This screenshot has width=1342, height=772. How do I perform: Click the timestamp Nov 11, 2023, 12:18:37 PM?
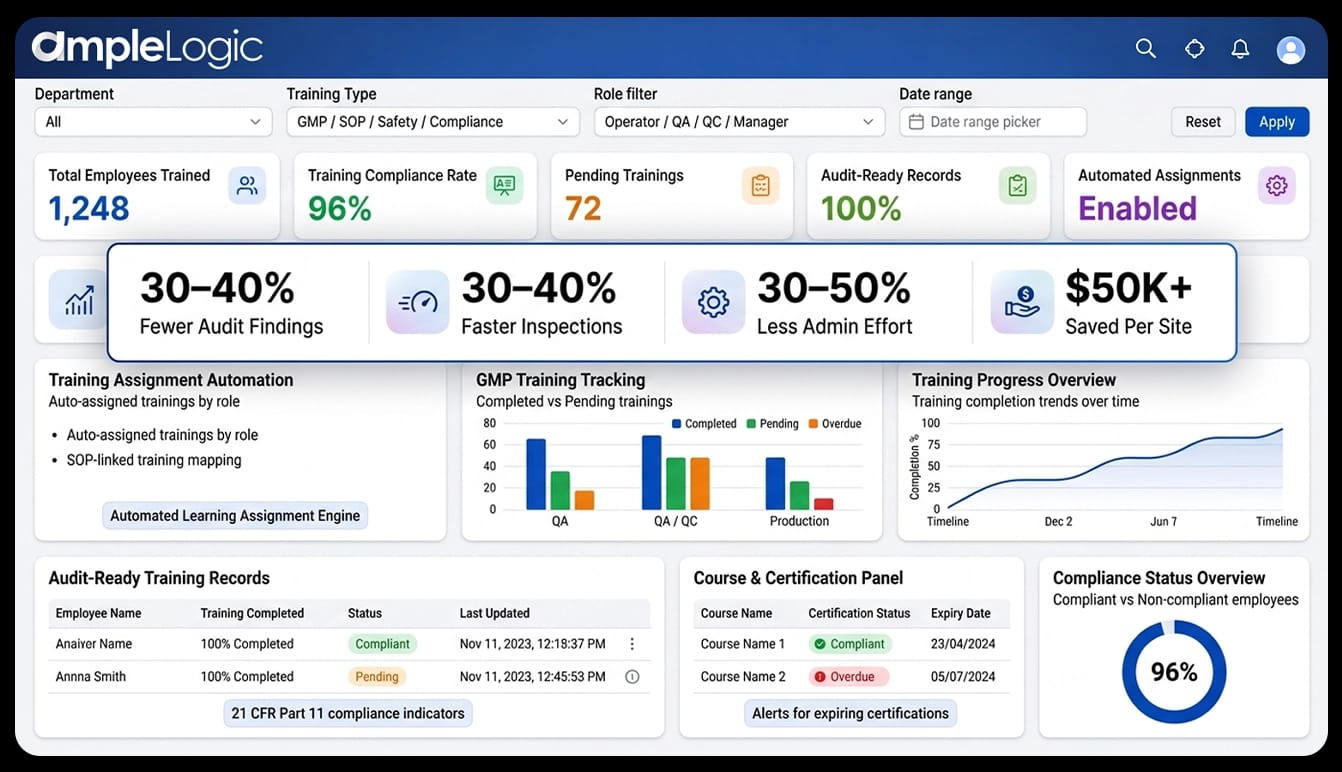(x=533, y=644)
